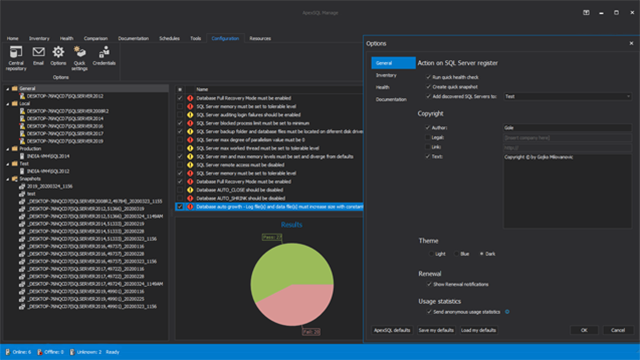Open the Schedules ribbon tab

pyautogui.click(x=169, y=38)
